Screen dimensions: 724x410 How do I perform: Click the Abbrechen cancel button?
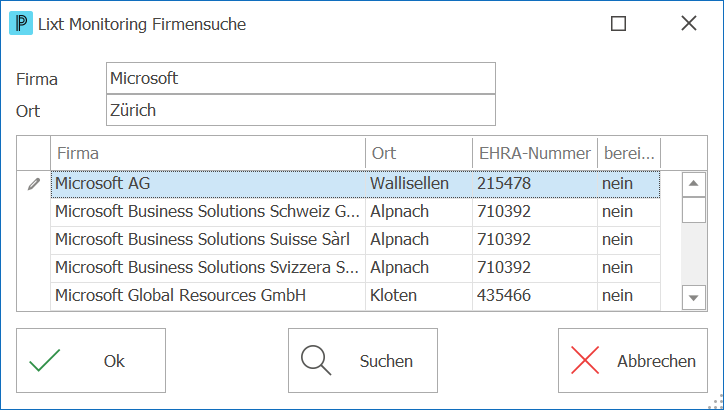tap(633, 361)
